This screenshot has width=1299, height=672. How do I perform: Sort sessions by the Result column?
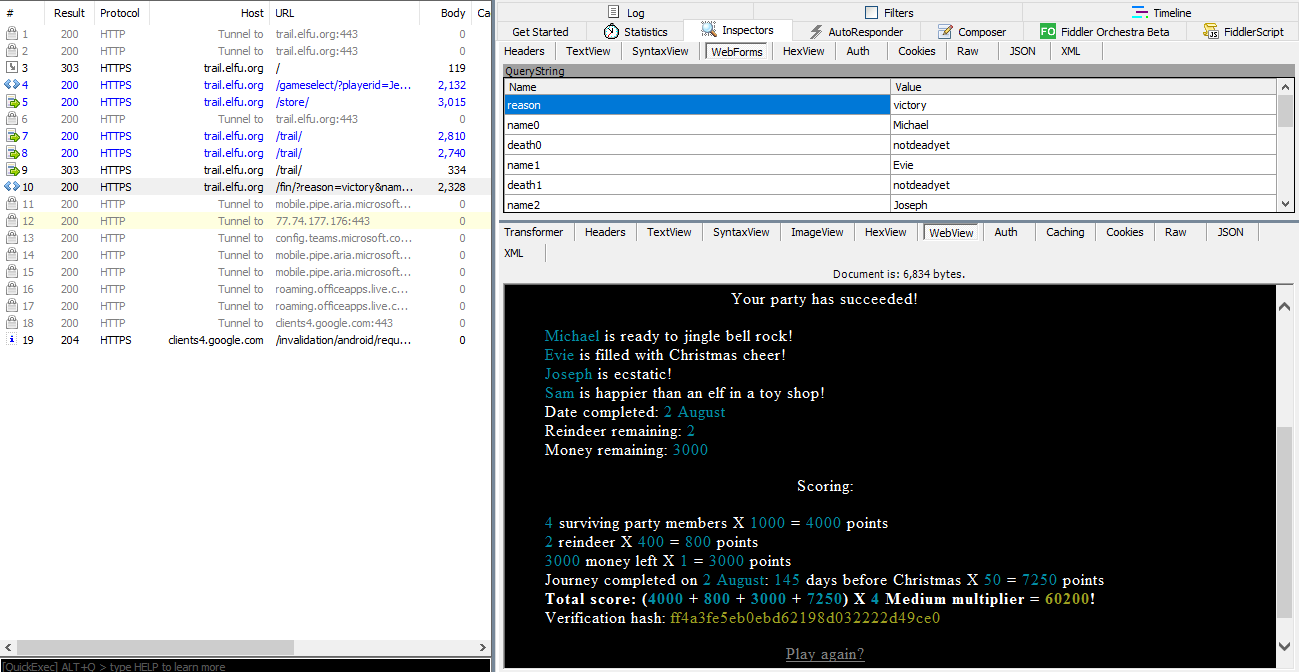coord(70,13)
